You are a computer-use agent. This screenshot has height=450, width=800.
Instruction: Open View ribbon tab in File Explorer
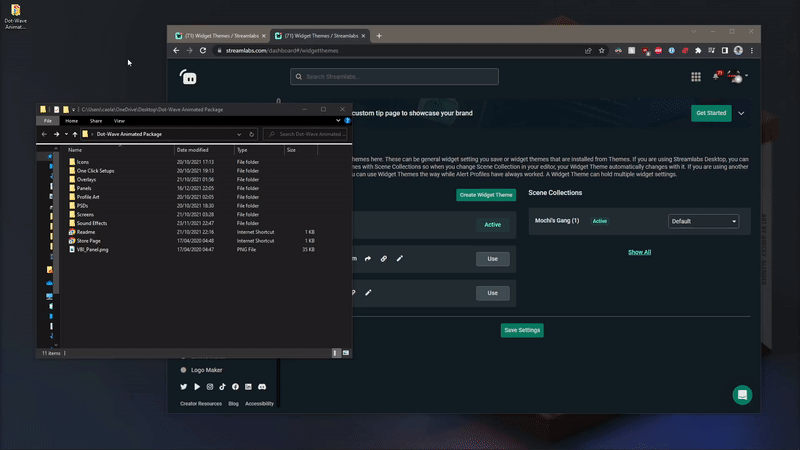coord(119,121)
